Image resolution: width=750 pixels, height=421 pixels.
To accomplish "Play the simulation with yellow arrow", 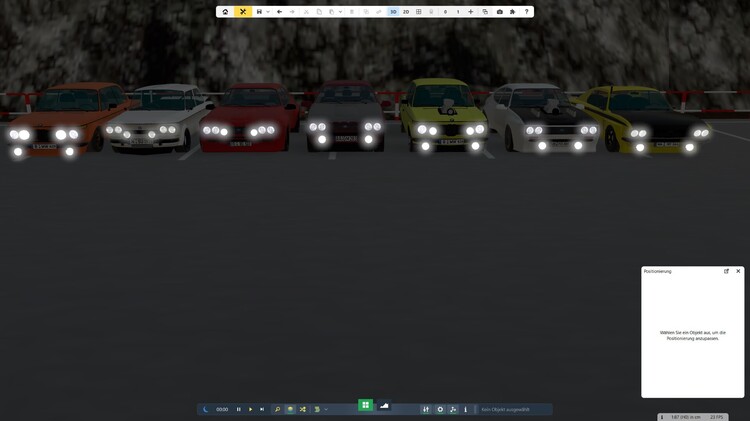I will click(250, 410).
